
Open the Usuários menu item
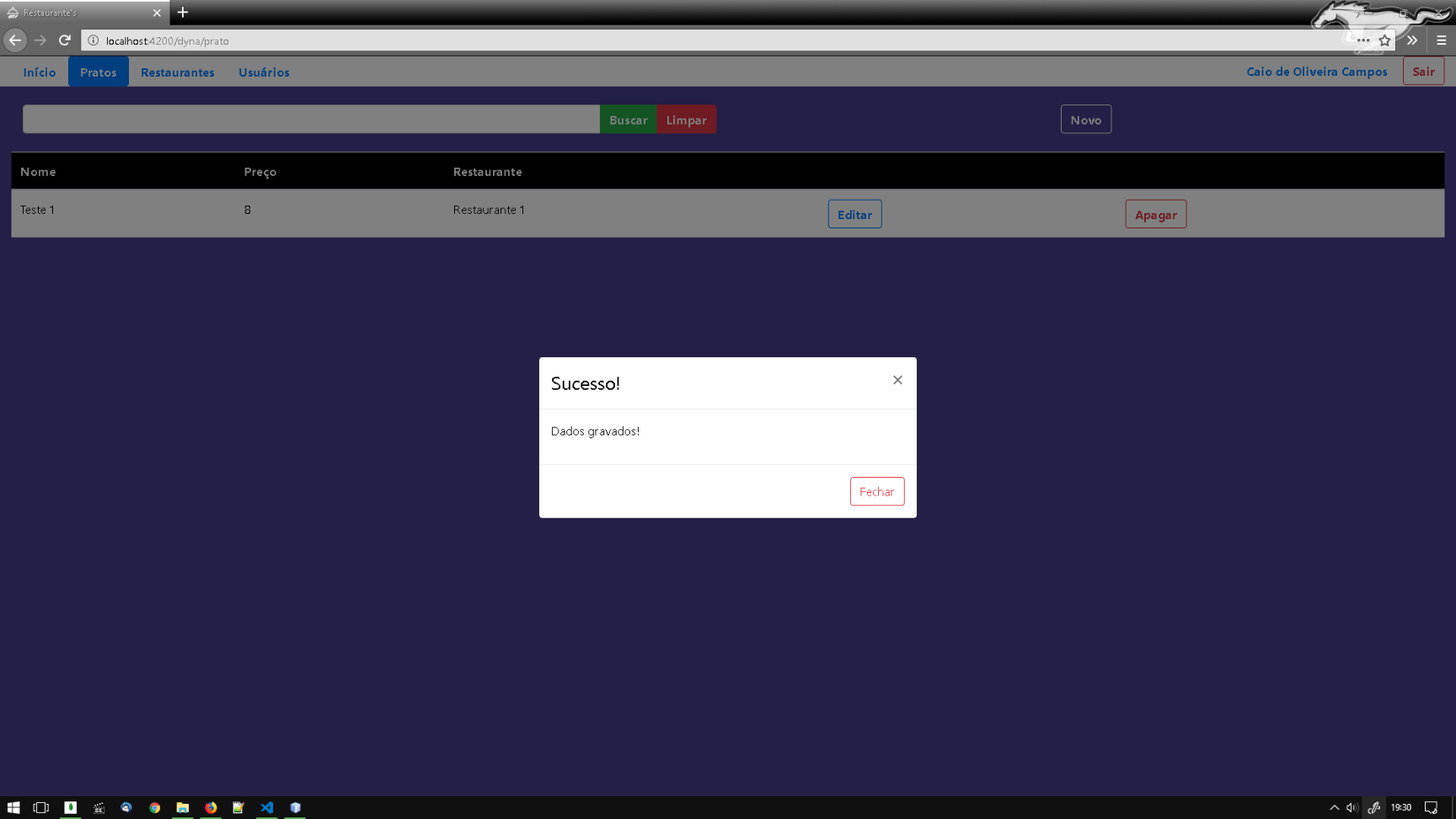point(264,72)
